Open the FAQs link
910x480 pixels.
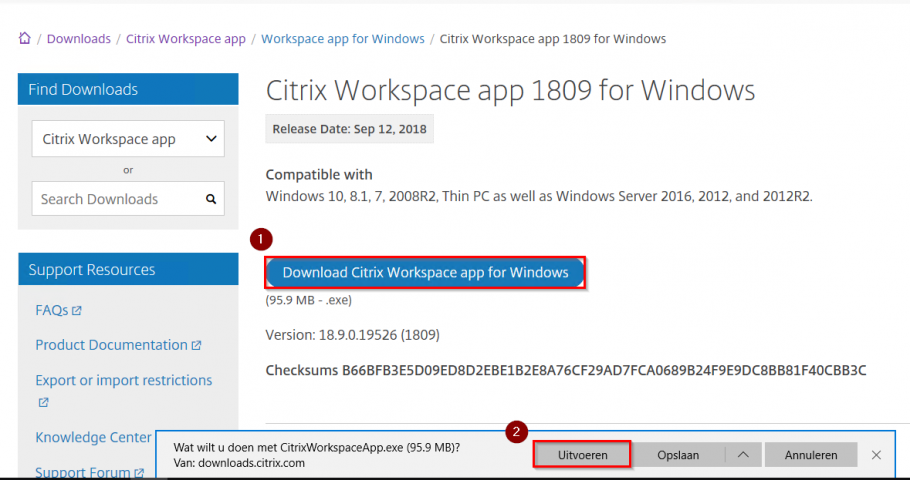click(52, 310)
